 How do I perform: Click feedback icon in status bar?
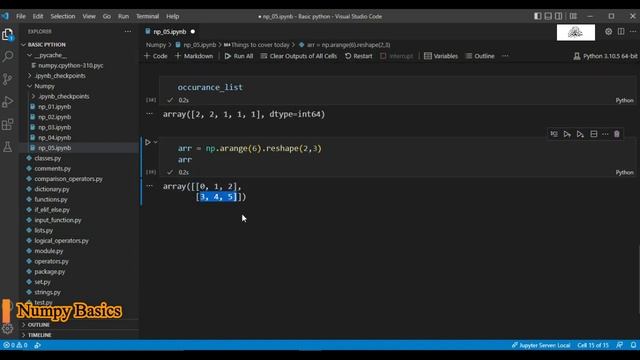tap(620, 345)
